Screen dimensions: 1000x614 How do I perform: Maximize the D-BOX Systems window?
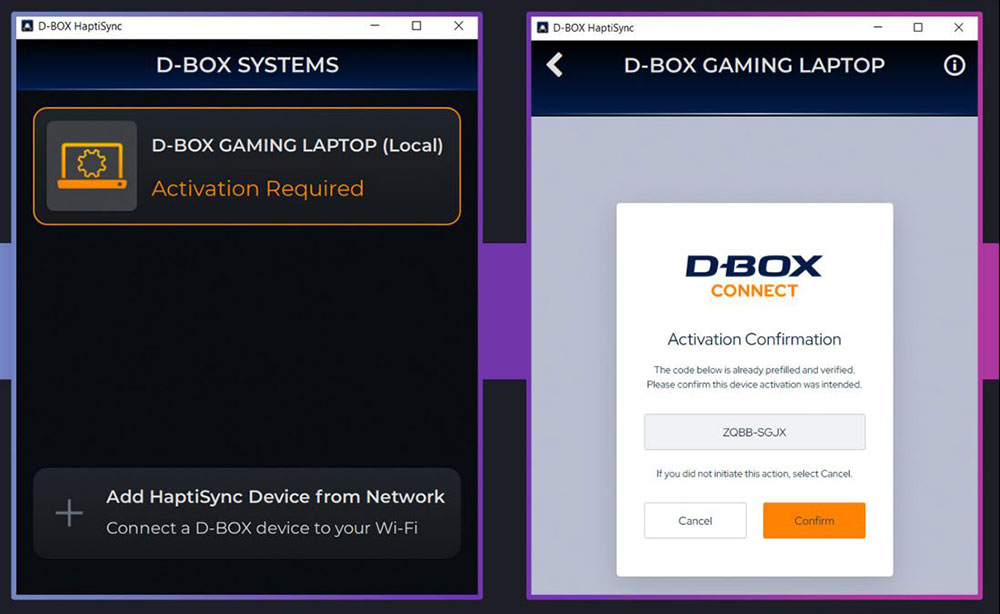416,26
